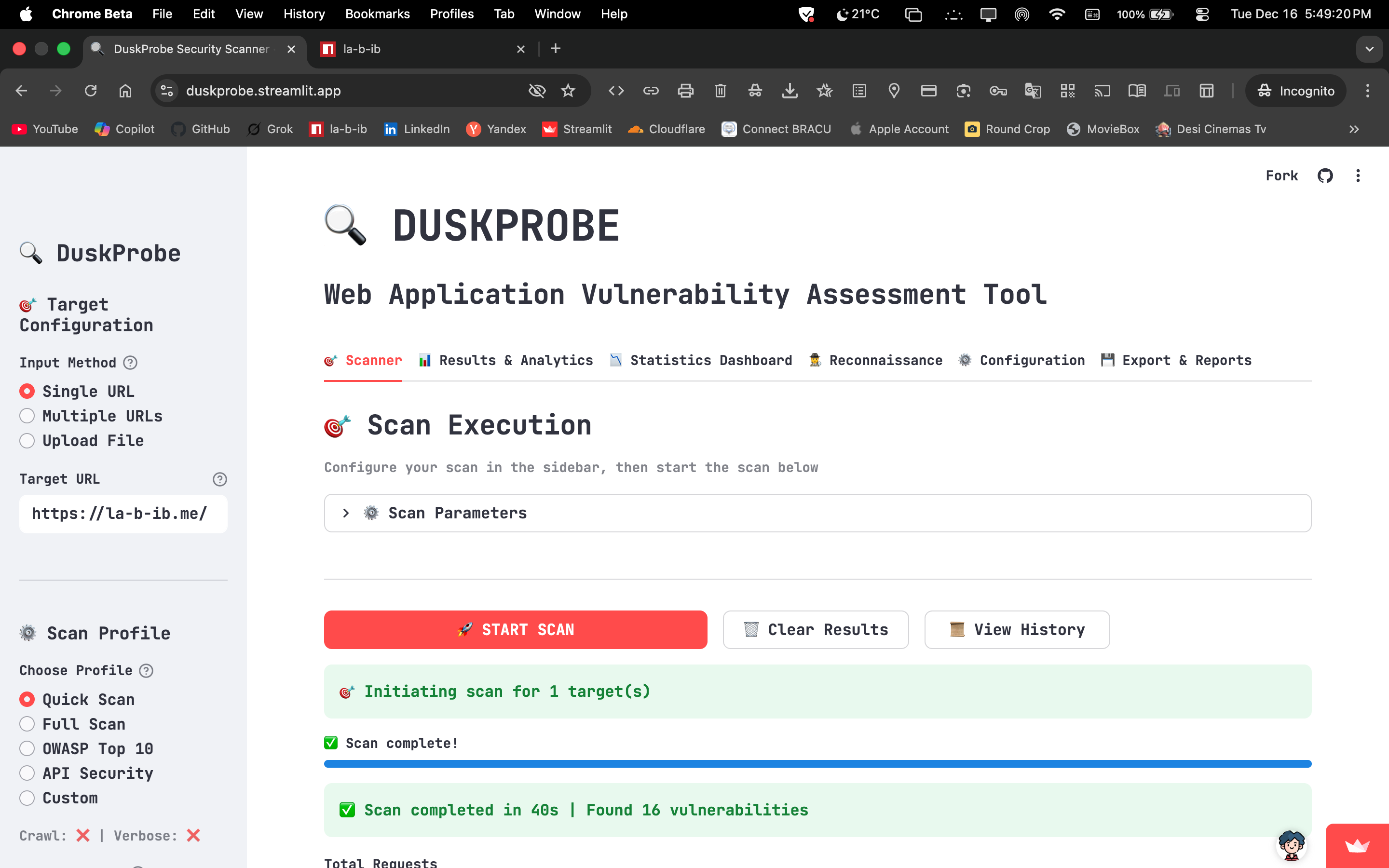Open the Streamlit app three-dot menu
Screen dimensions: 1389x868
1358,176
